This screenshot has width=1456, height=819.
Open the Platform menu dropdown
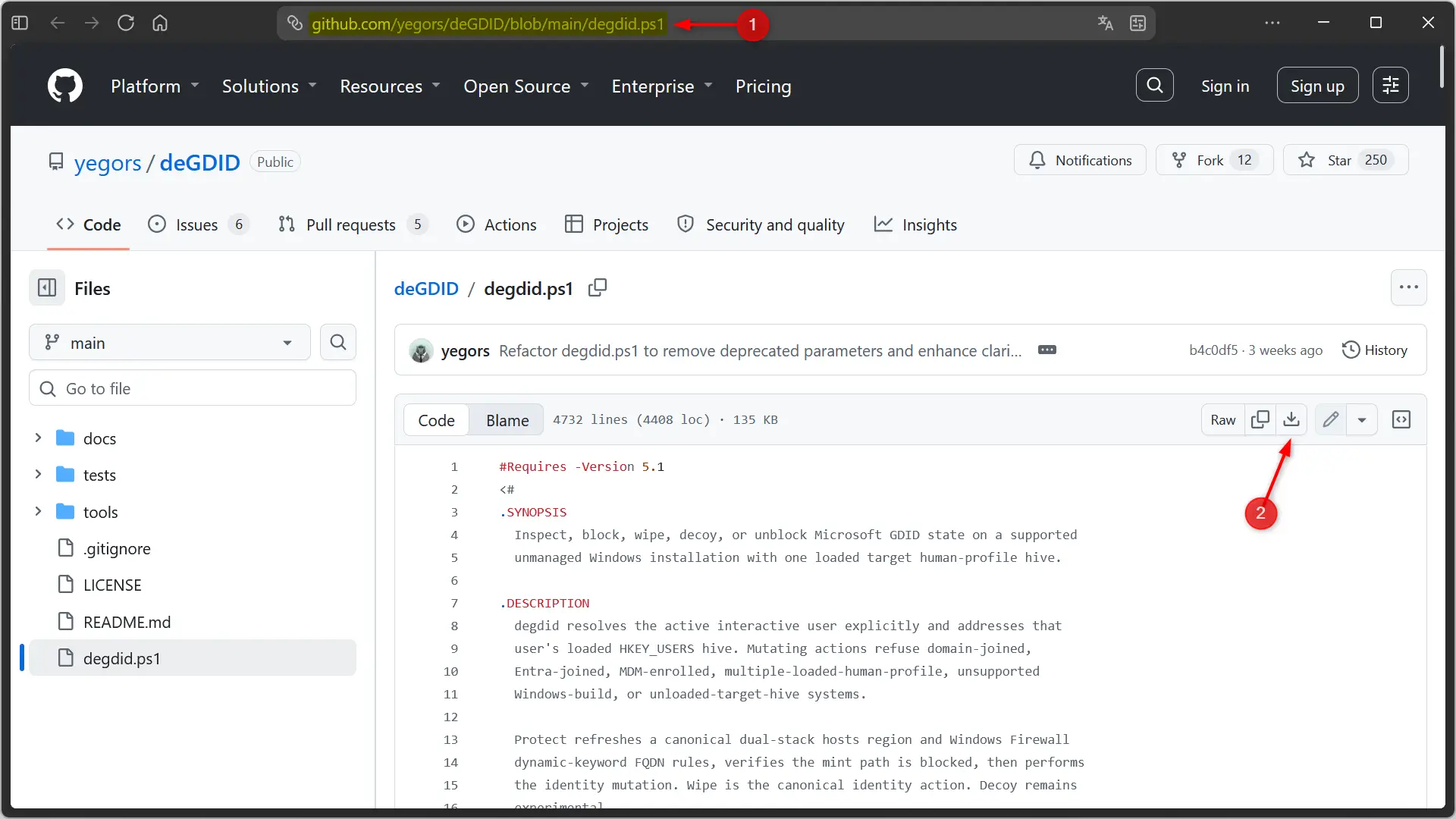155,86
